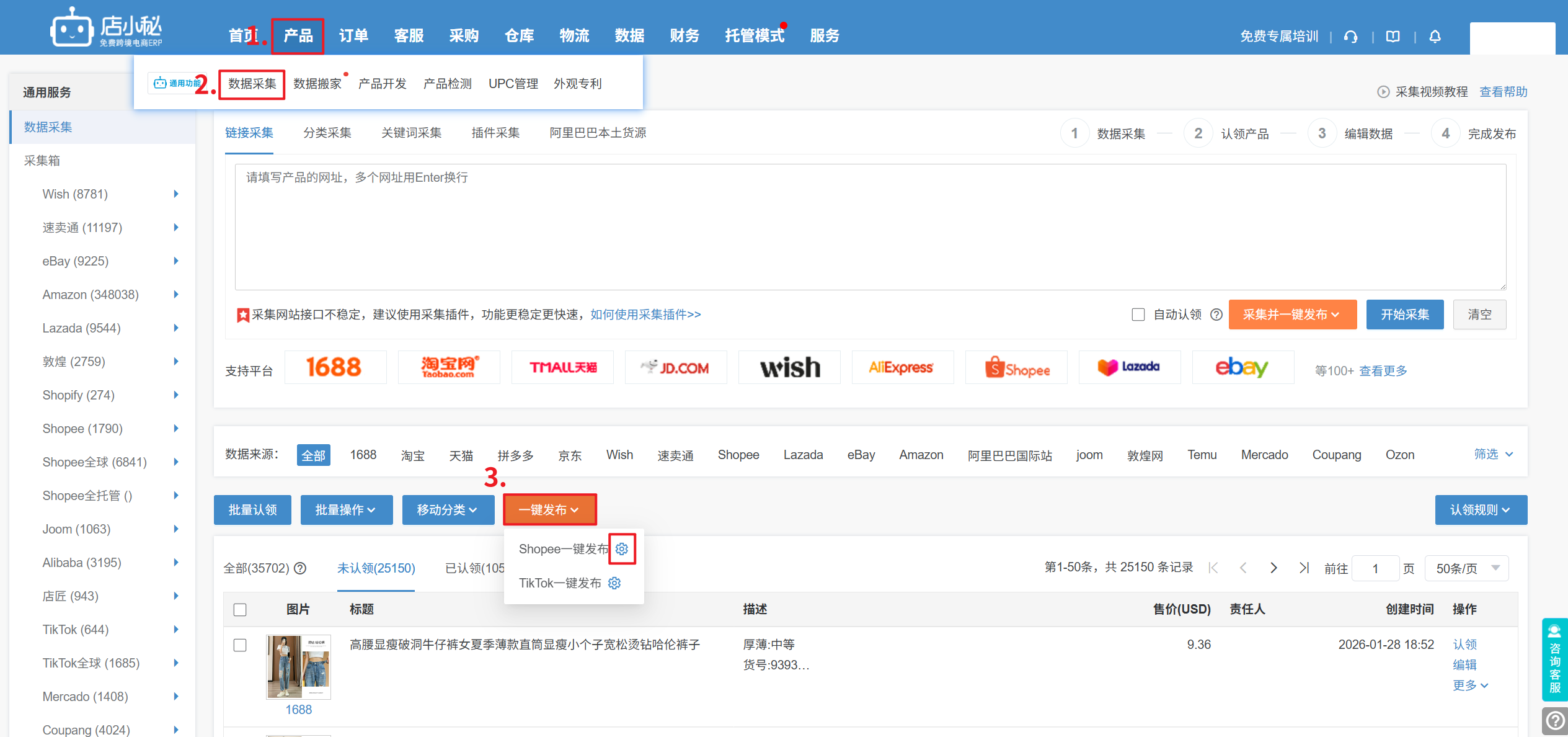
Task: Click the product URL text area
Action: 870,226
